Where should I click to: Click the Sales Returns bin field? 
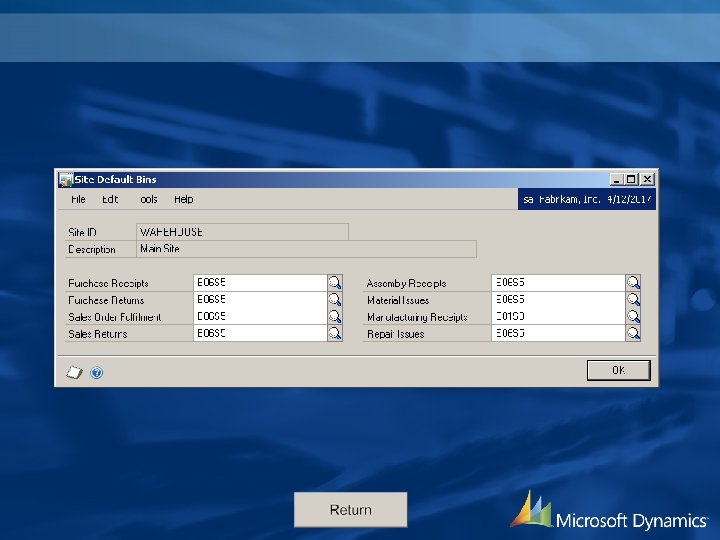click(x=260, y=333)
